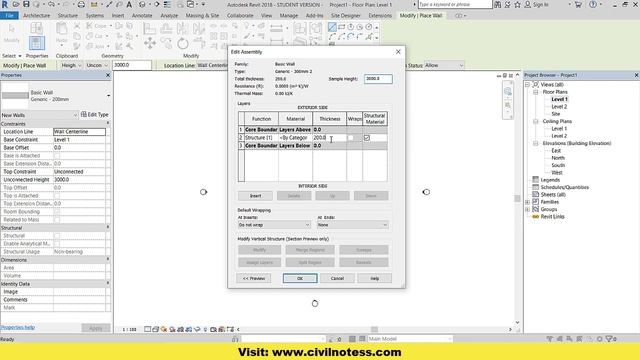Screen dimensions: 640x360
Task: Open the Properties help link
Action: tap(18, 327)
